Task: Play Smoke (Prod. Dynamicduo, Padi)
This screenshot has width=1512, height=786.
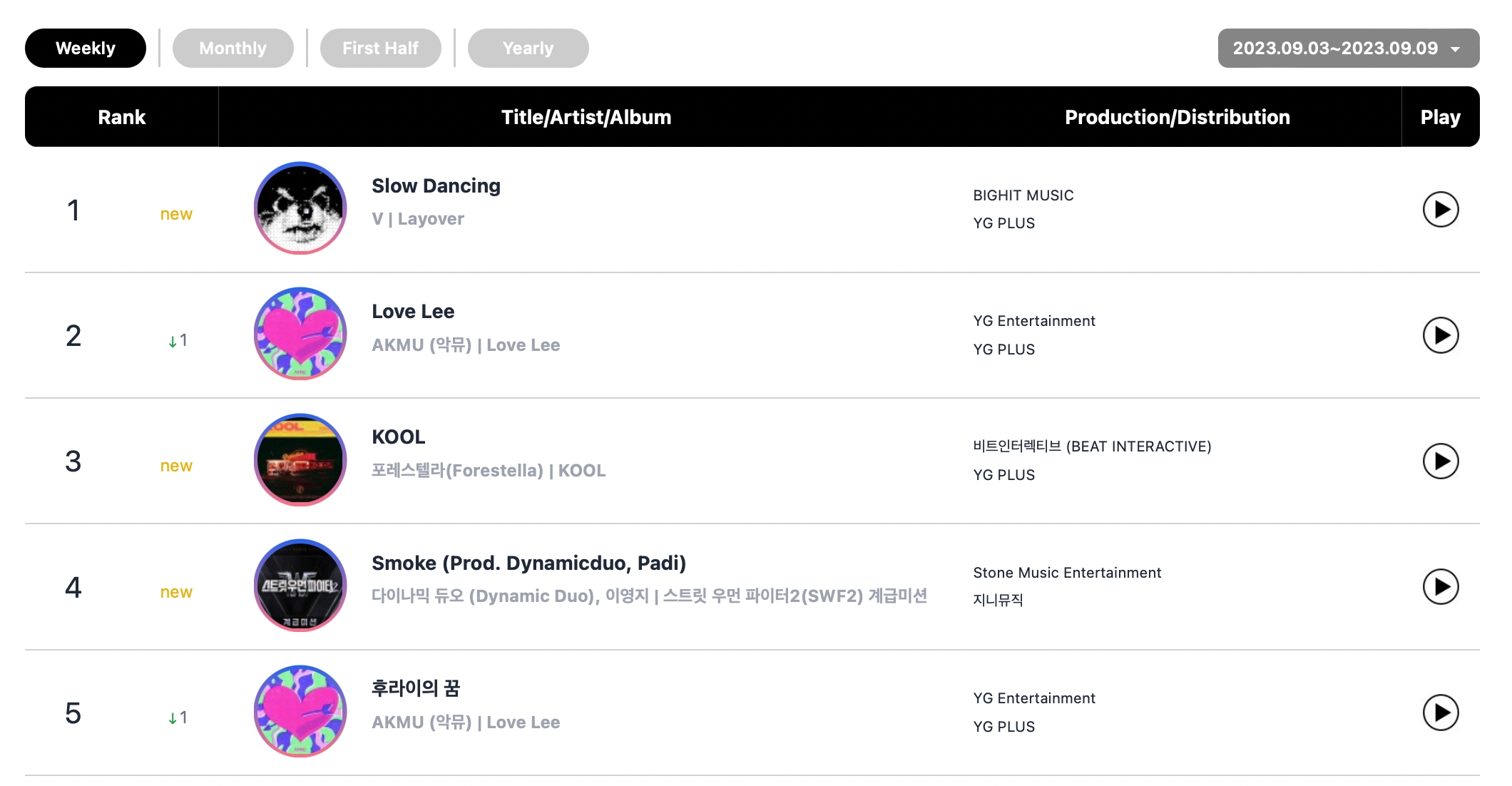Action: tap(1440, 587)
